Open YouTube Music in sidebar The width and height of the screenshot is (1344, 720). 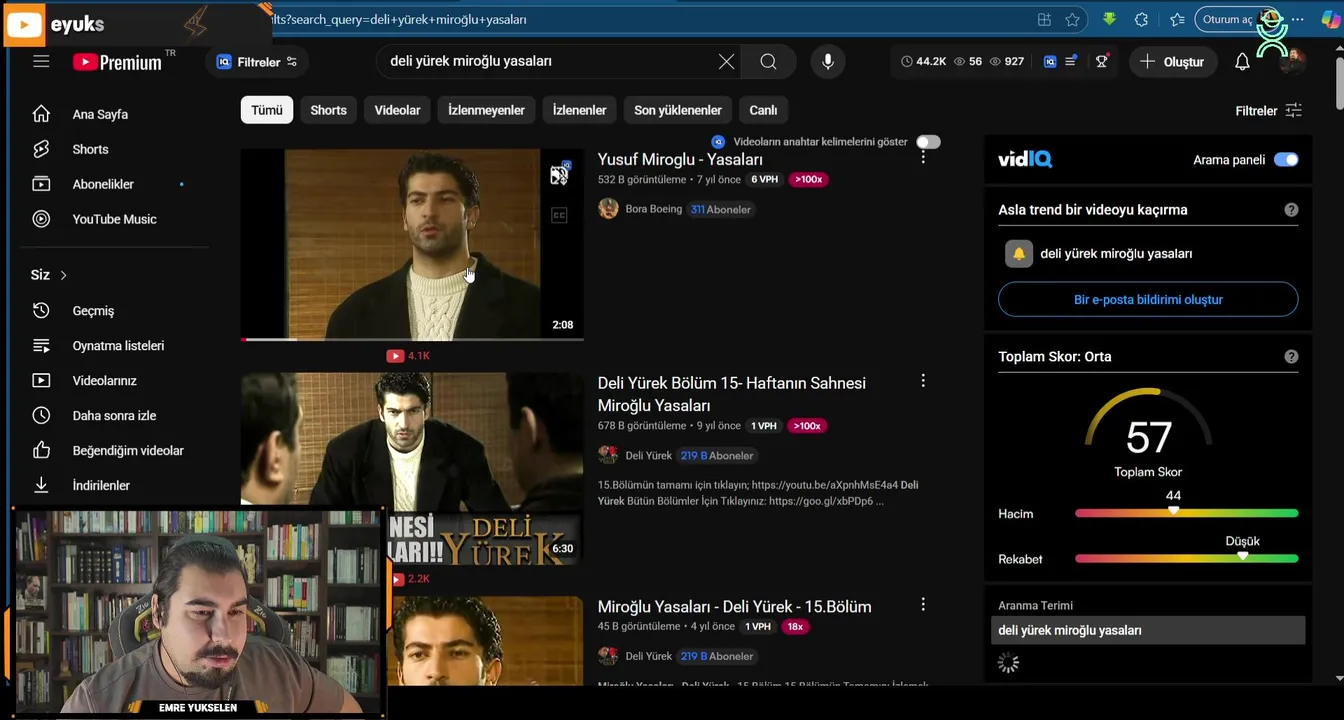(115, 219)
